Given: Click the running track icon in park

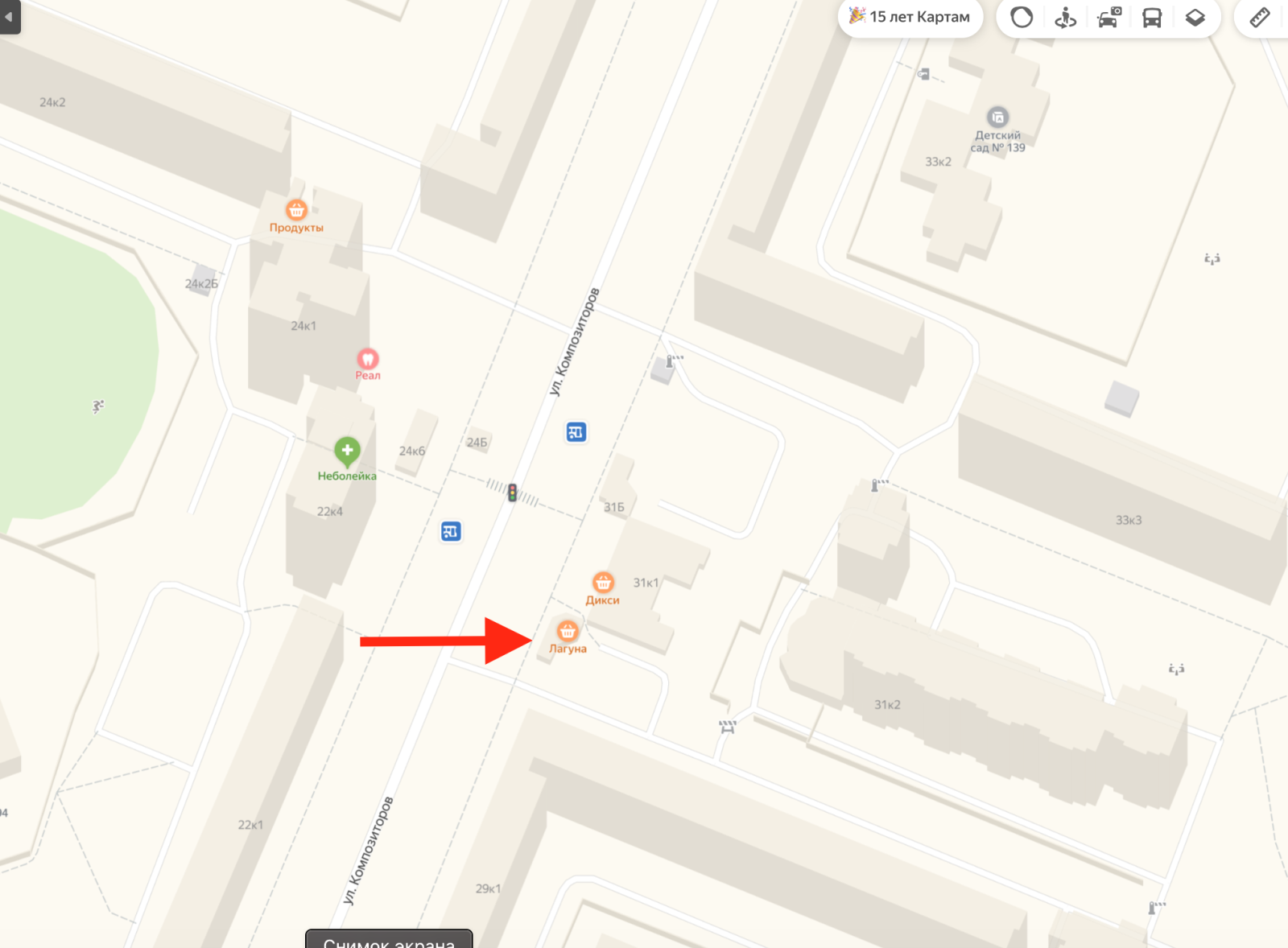Looking at the screenshot, I should pos(97,406).
